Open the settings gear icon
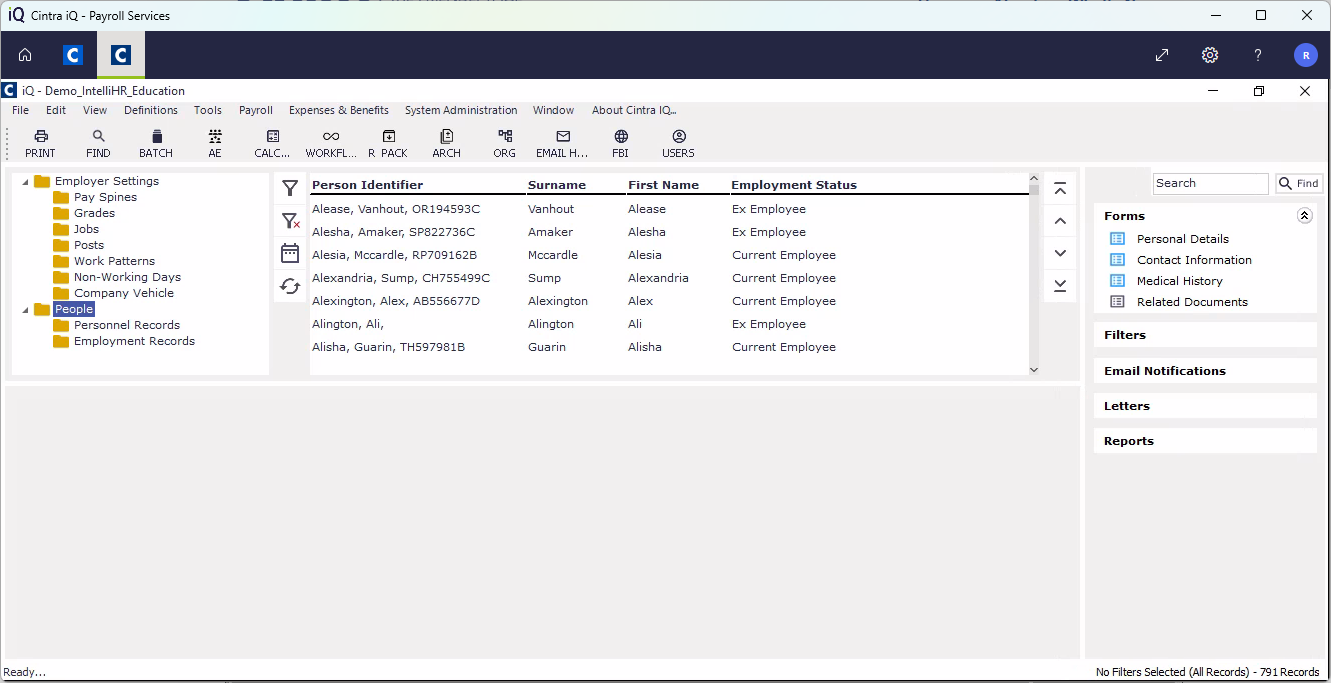The image size is (1331, 683). pyautogui.click(x=1210, y=55)
